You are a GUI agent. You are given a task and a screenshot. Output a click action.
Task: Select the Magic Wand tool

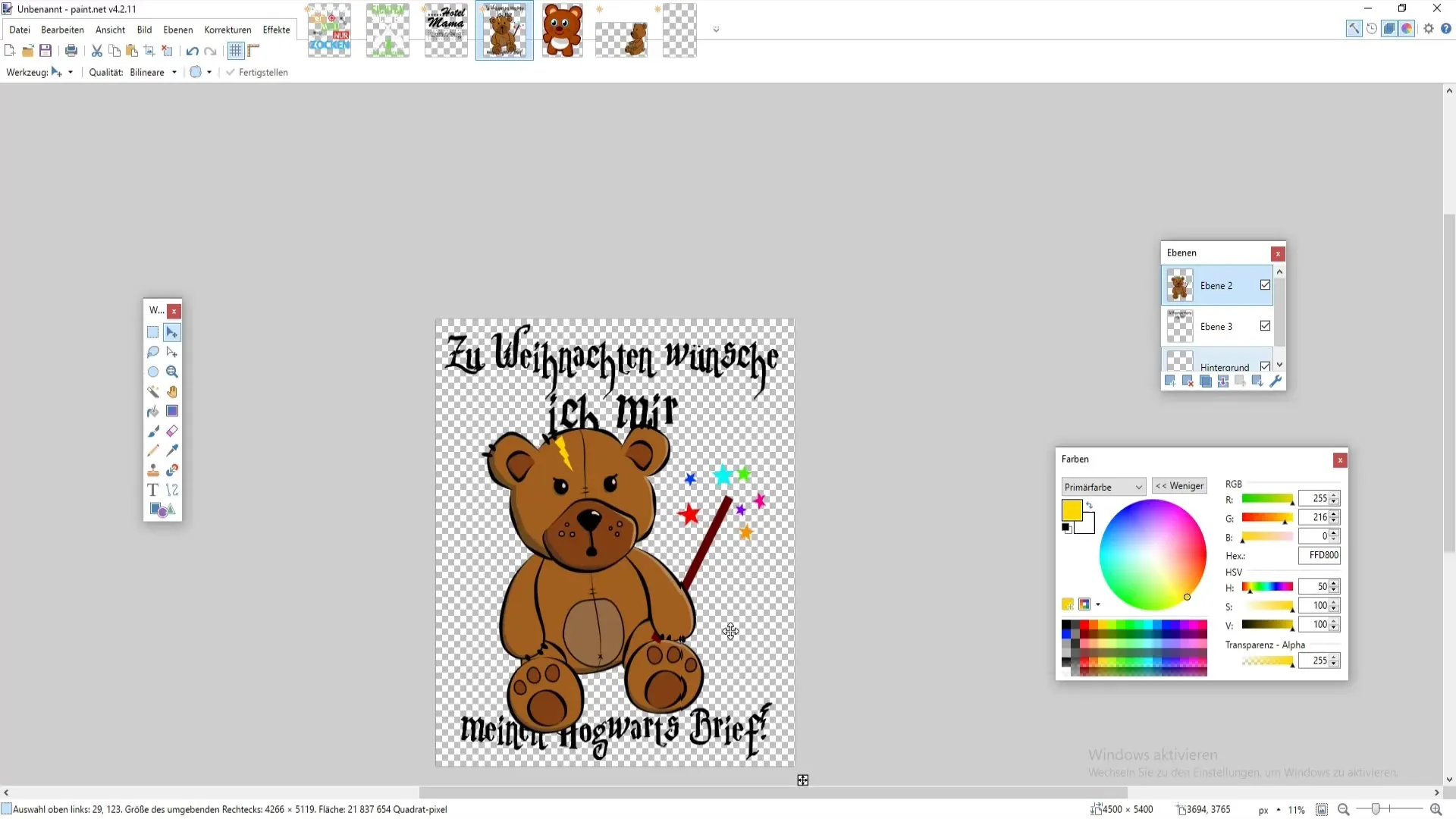152,391
